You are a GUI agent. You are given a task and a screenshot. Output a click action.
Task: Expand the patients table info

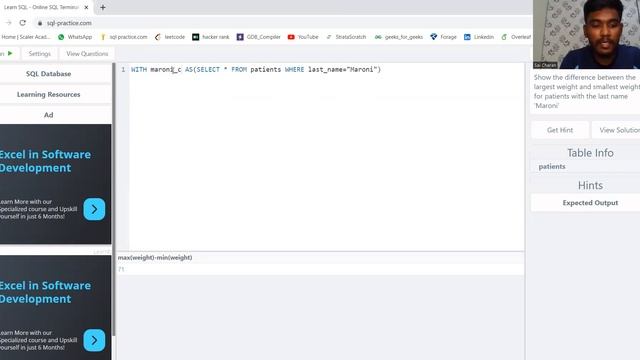552,167
